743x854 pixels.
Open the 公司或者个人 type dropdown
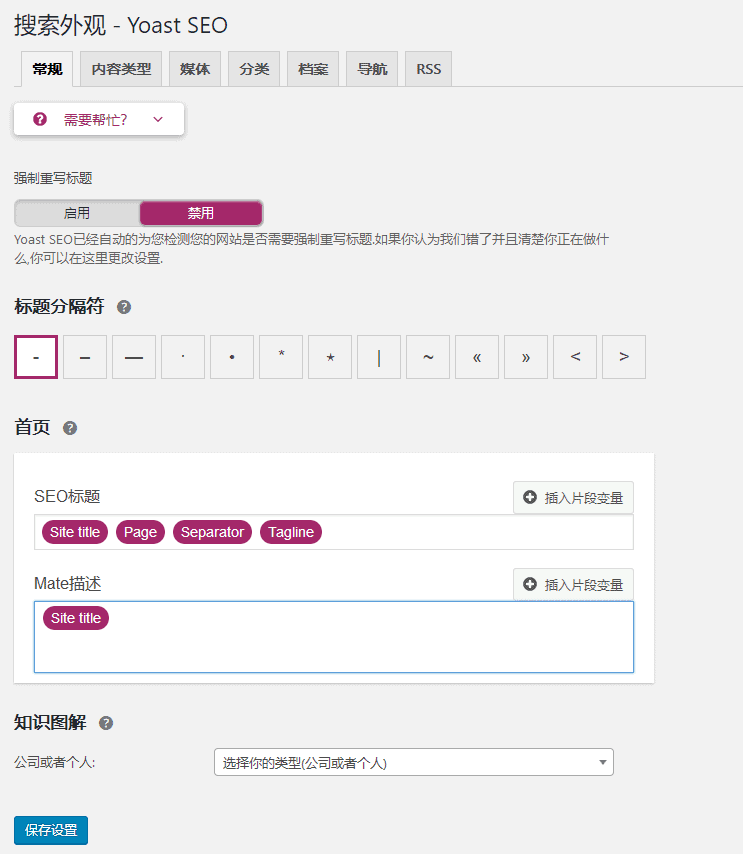[x=413, y=762]
